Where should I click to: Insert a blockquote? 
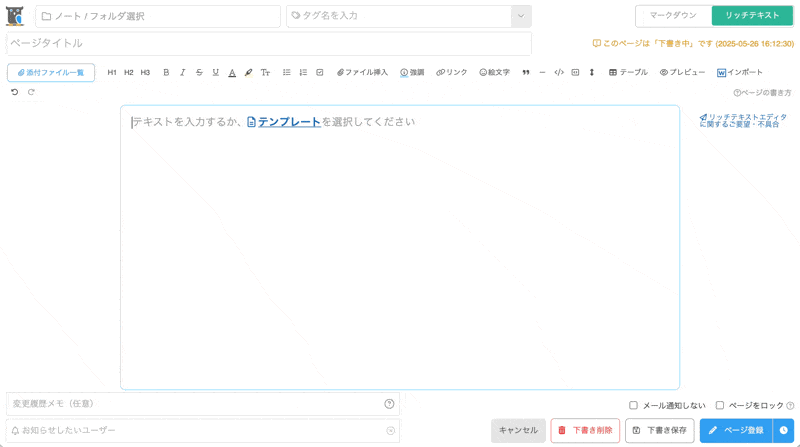(526, 72)
